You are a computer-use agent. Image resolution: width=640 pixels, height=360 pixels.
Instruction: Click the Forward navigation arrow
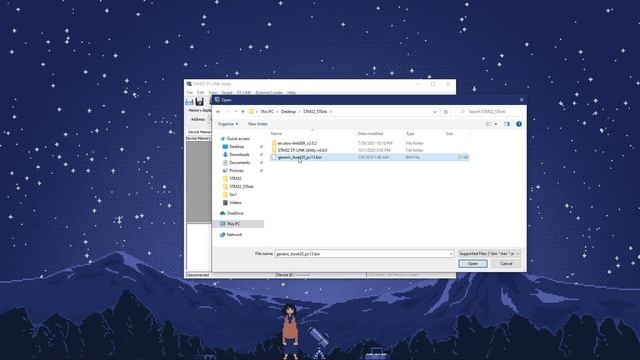pyautogui.click(x=228, y=111)
